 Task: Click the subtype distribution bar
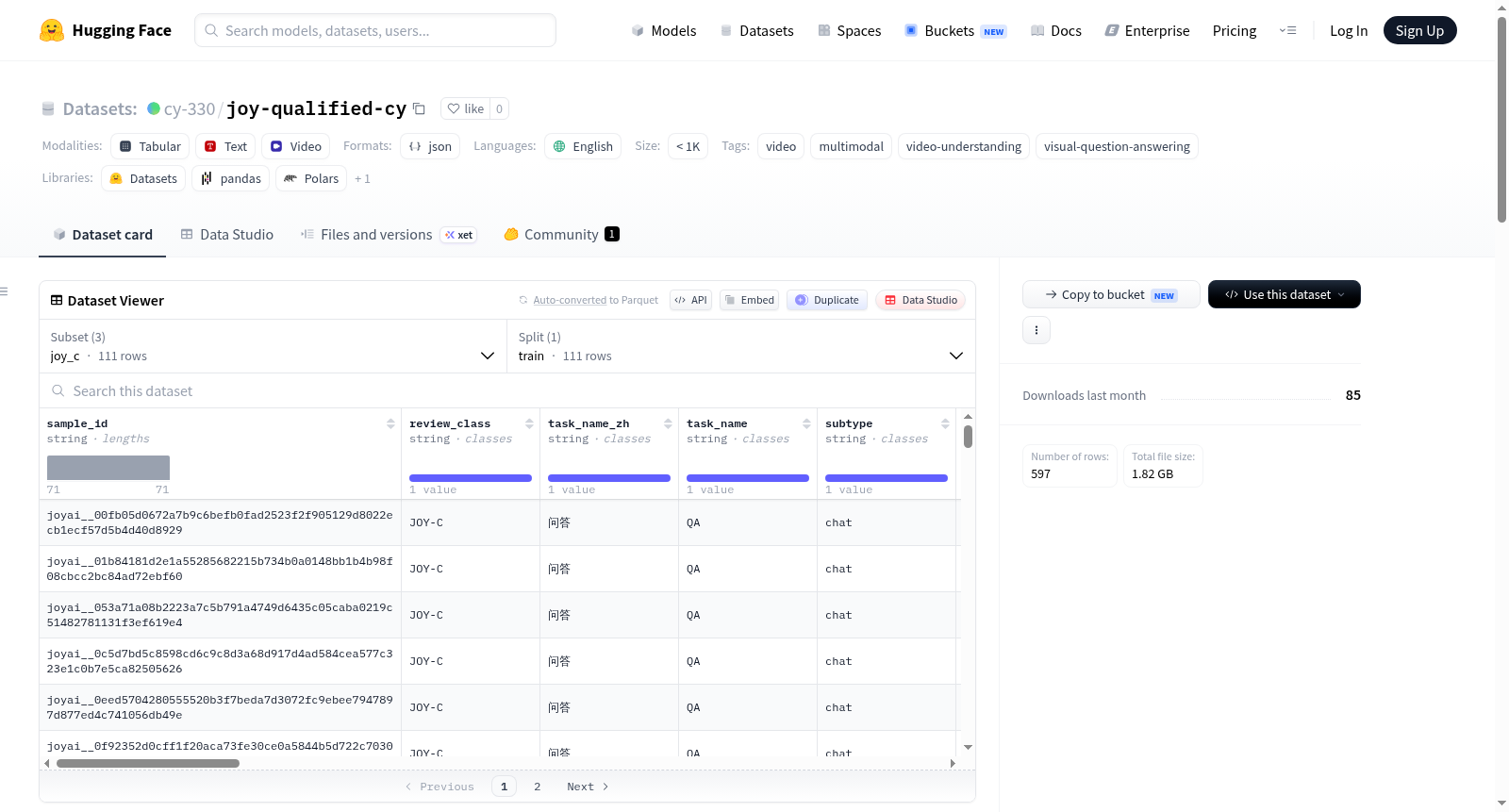[887, 478]
